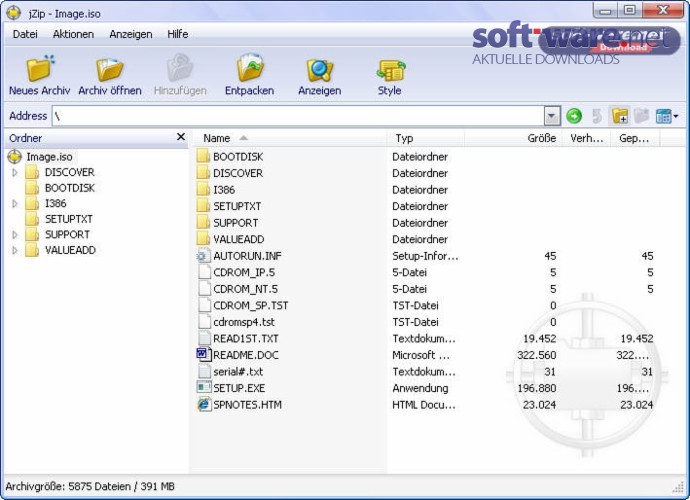
Task: Open the Aktionen menu
Action: coord(73,34)
